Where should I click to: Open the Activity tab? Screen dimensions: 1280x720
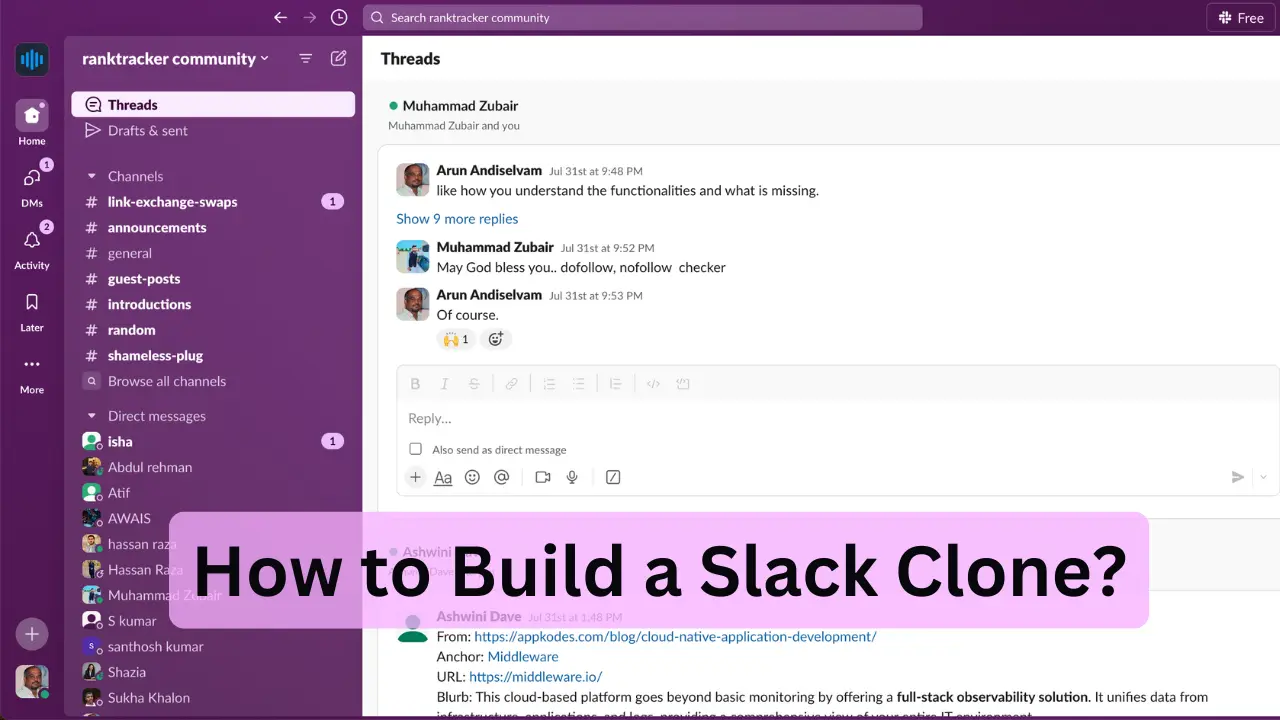(32, 247)
